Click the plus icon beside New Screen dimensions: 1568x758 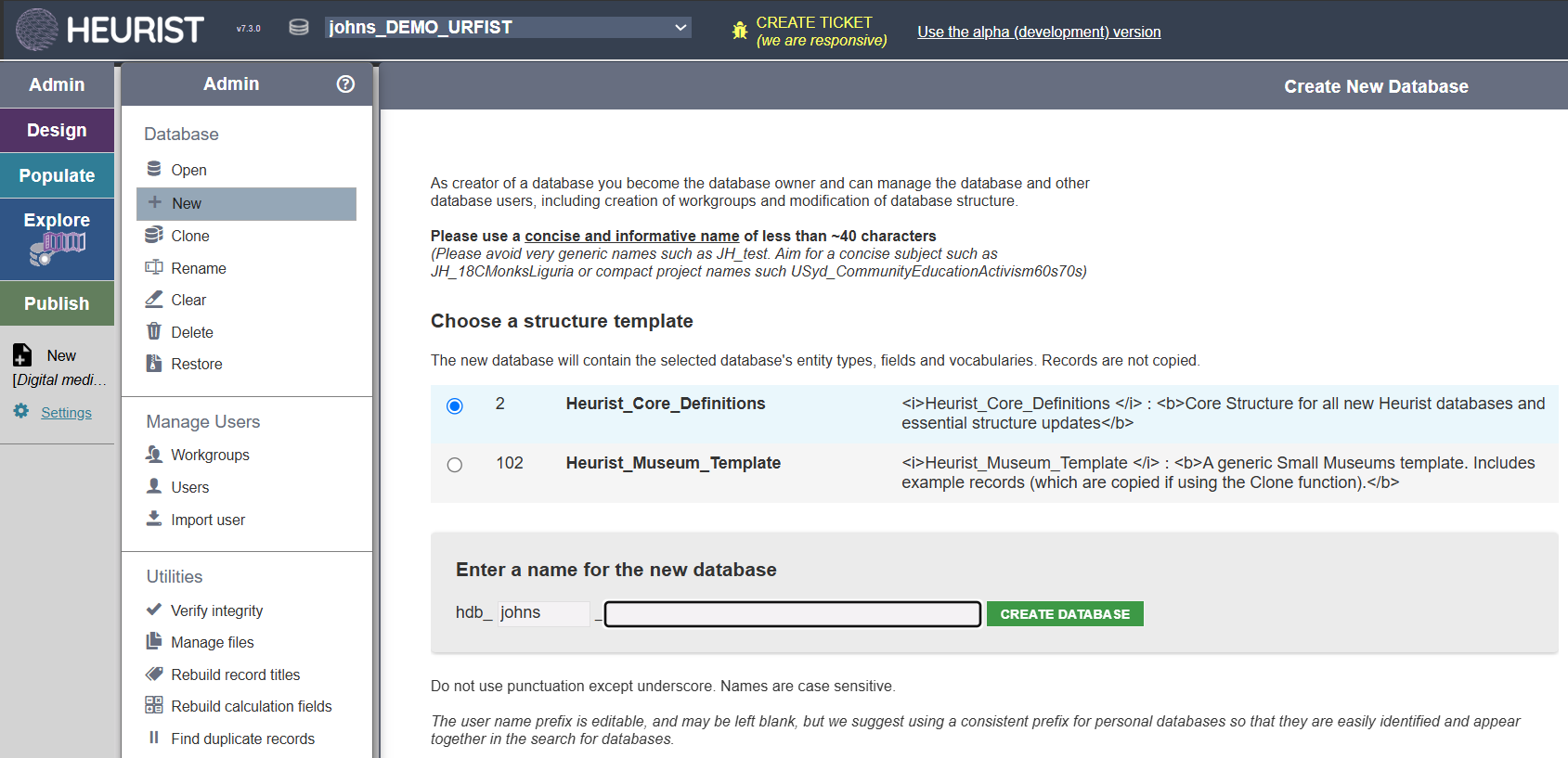(x=155, y=202)
